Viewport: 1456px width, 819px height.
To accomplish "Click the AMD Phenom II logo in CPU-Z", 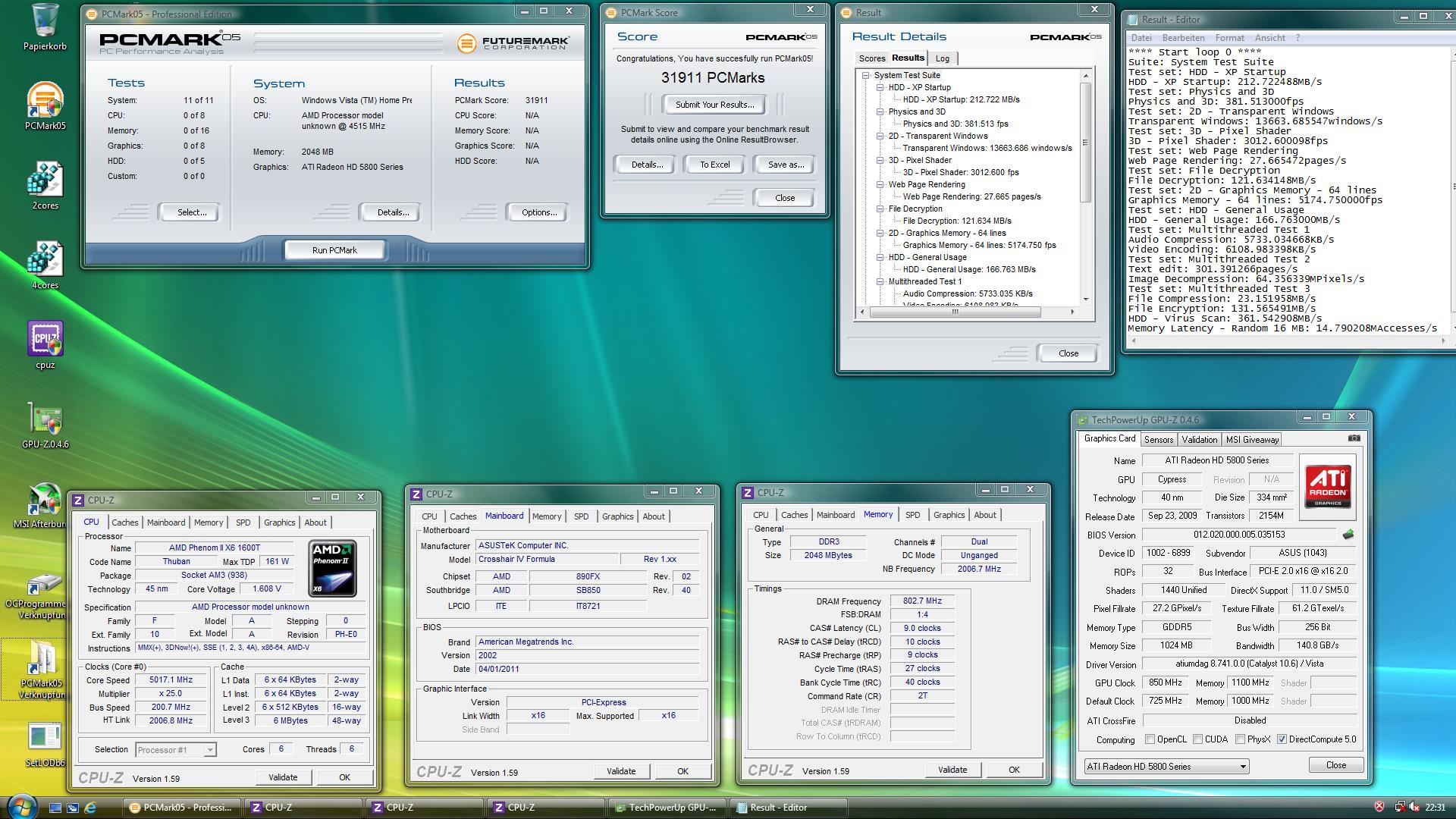I will pyautogui.click(x=332, y=568).
